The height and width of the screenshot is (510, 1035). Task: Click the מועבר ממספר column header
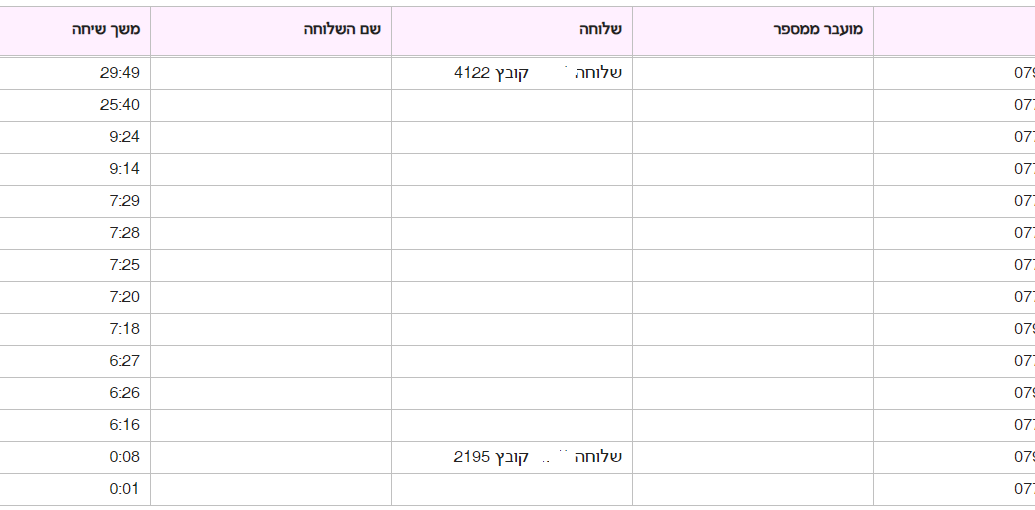click(818, 30)
